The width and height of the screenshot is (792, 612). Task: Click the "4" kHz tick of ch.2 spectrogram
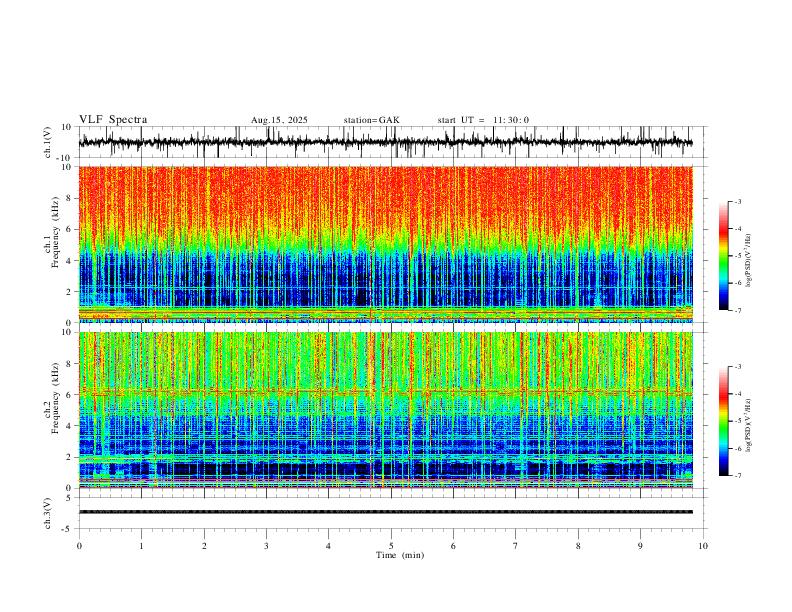(70, 426)
